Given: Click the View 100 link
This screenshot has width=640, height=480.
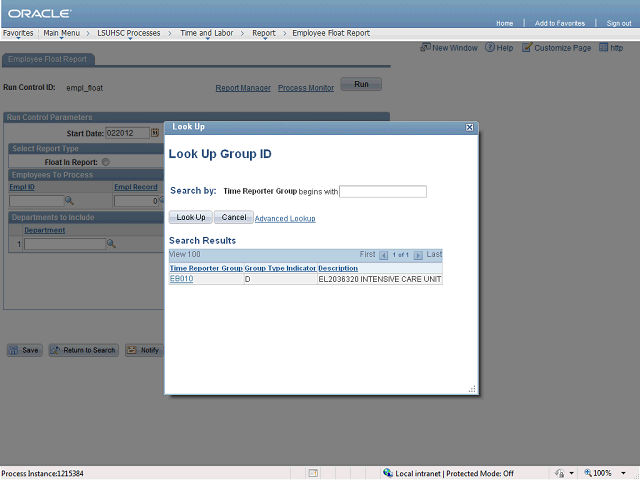Looking at the screenshot, I should coord(185,254).
